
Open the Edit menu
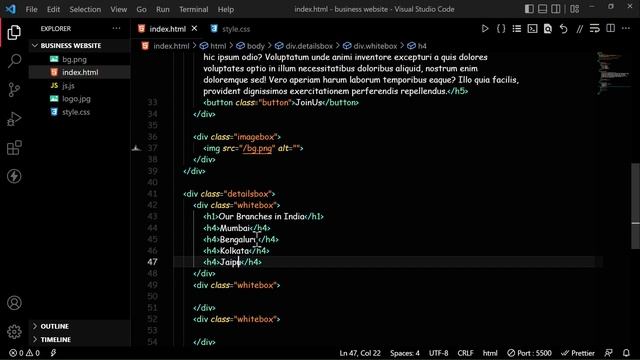point(53,9)
